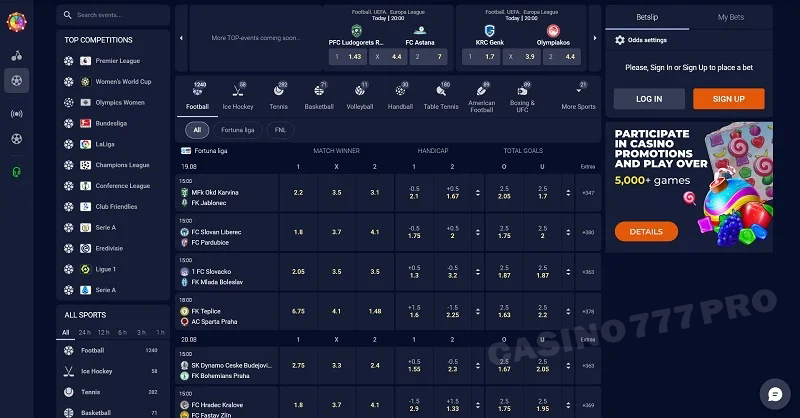Change handicap line for MFK Okd Karvina match
The height and width of the screenshot is (418, 800).
click(478, 193)
